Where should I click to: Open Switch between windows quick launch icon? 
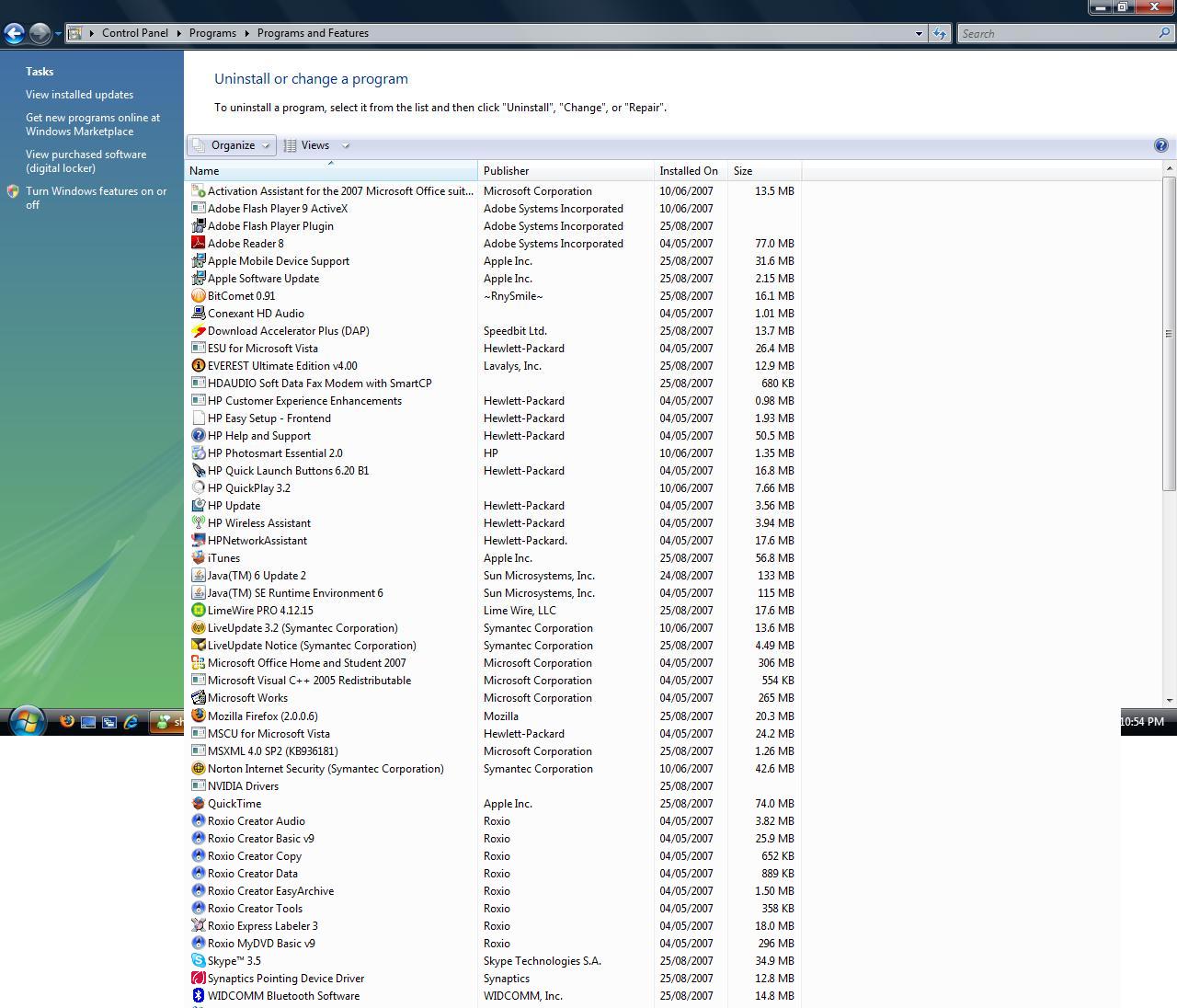click(x=109, y=722)
